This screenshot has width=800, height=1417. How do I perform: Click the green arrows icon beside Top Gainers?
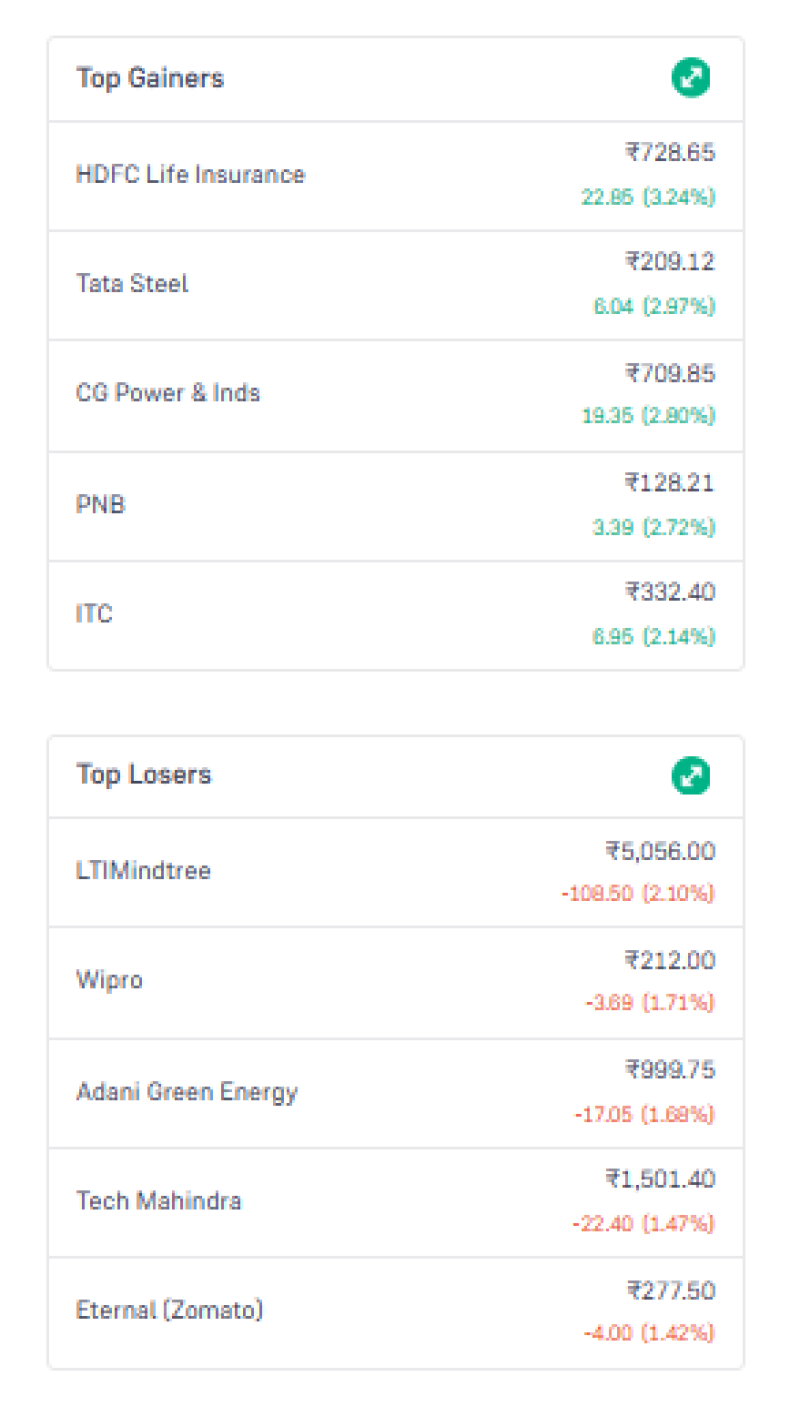(691, 77)
